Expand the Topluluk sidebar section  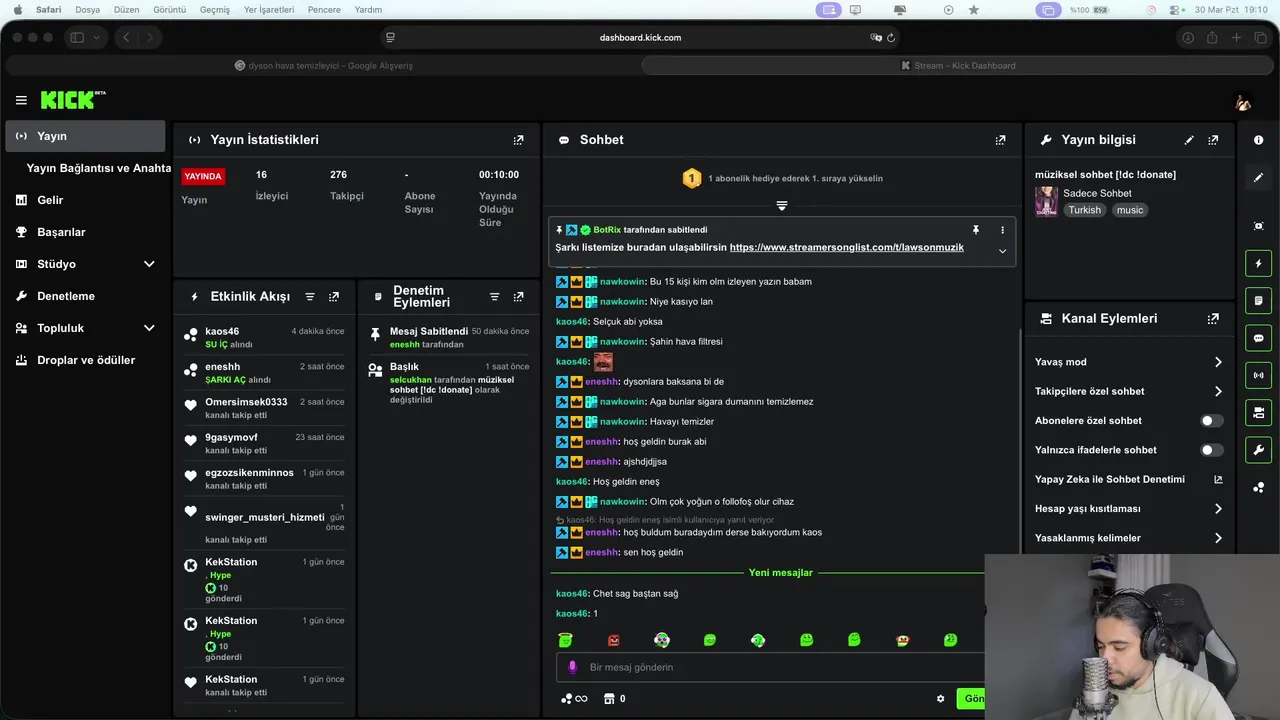point(149,328)
